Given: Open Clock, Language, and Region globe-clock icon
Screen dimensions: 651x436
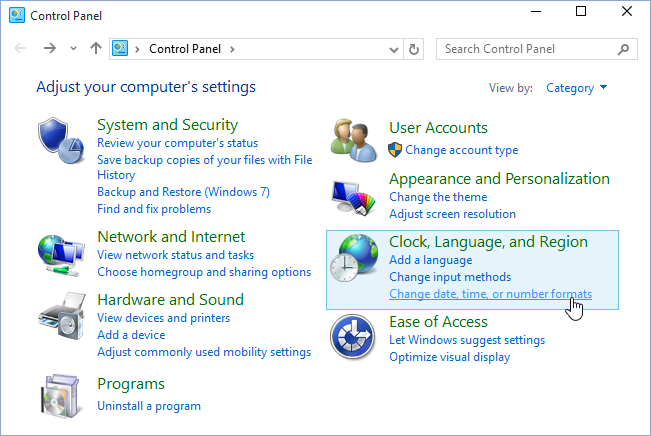Looking at the screenshot, I should [354, 258].
